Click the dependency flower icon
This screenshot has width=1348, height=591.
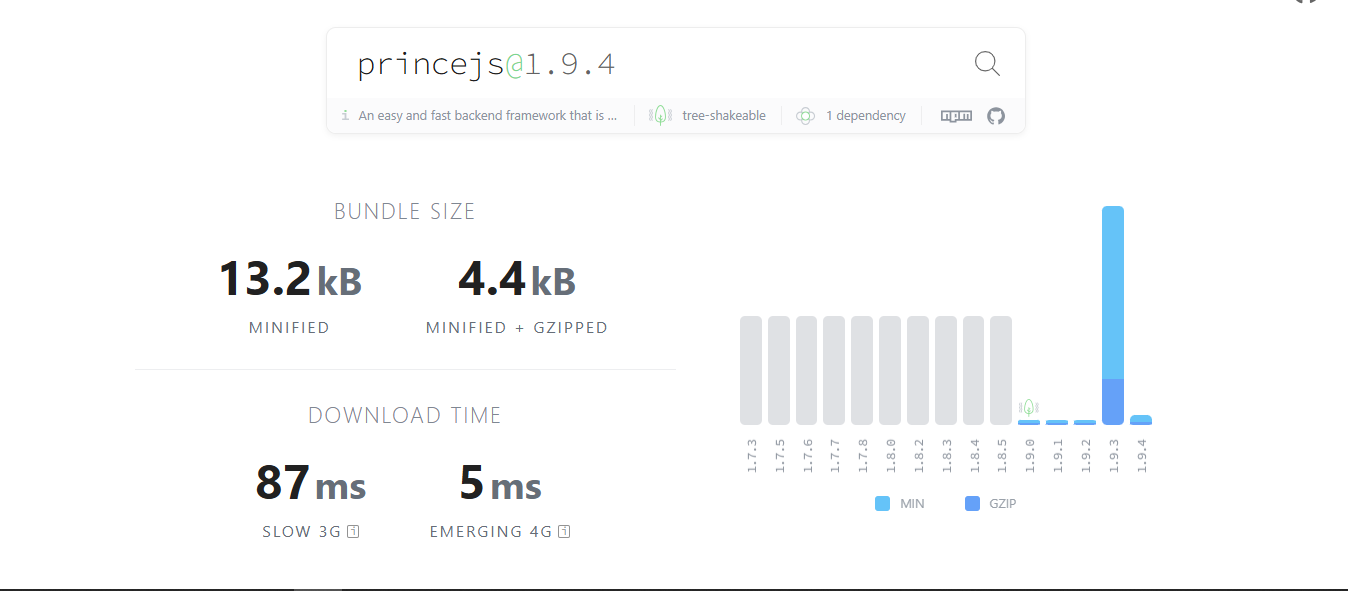coord(805,115)
